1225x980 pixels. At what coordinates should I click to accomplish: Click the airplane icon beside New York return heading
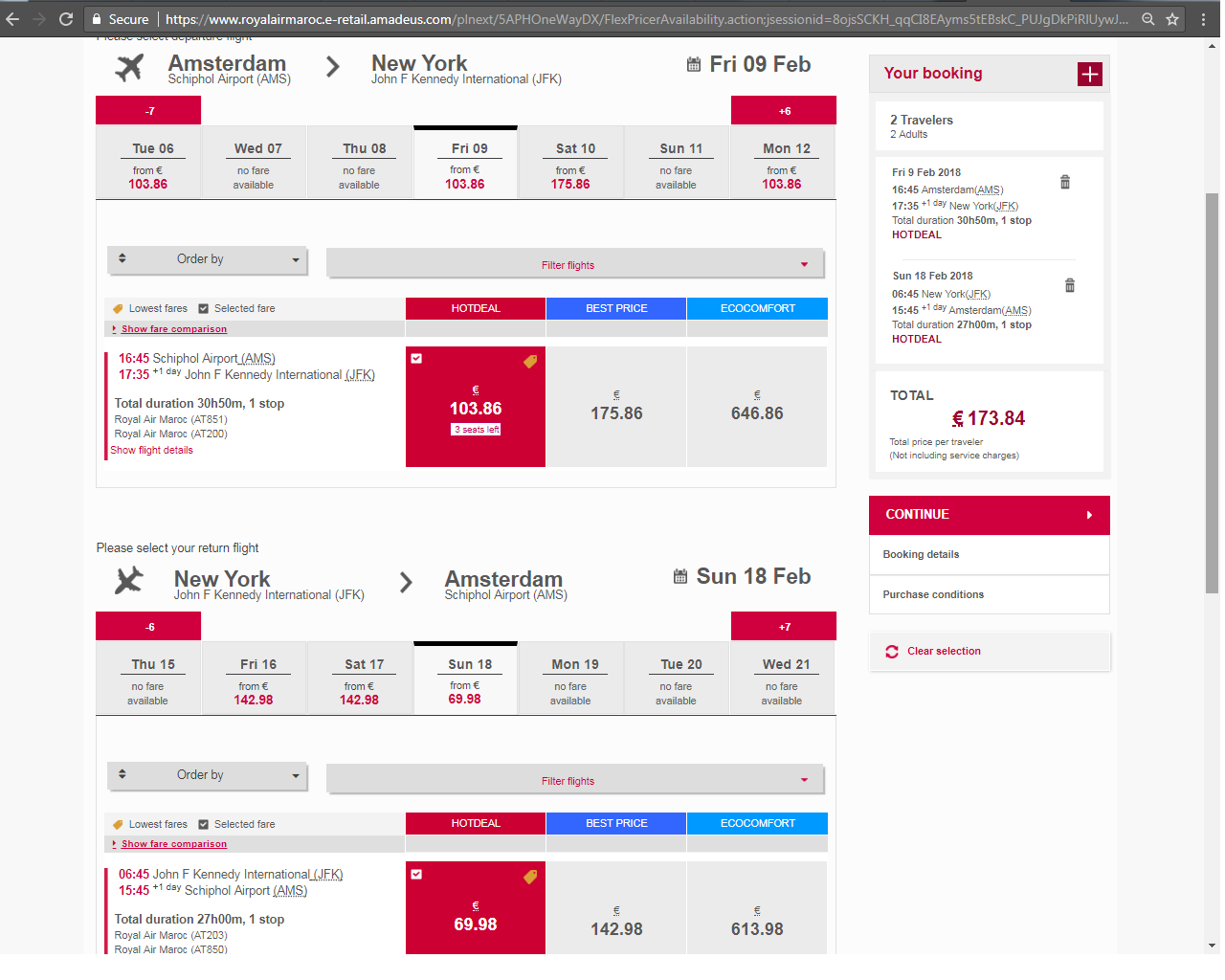point(129,580)
